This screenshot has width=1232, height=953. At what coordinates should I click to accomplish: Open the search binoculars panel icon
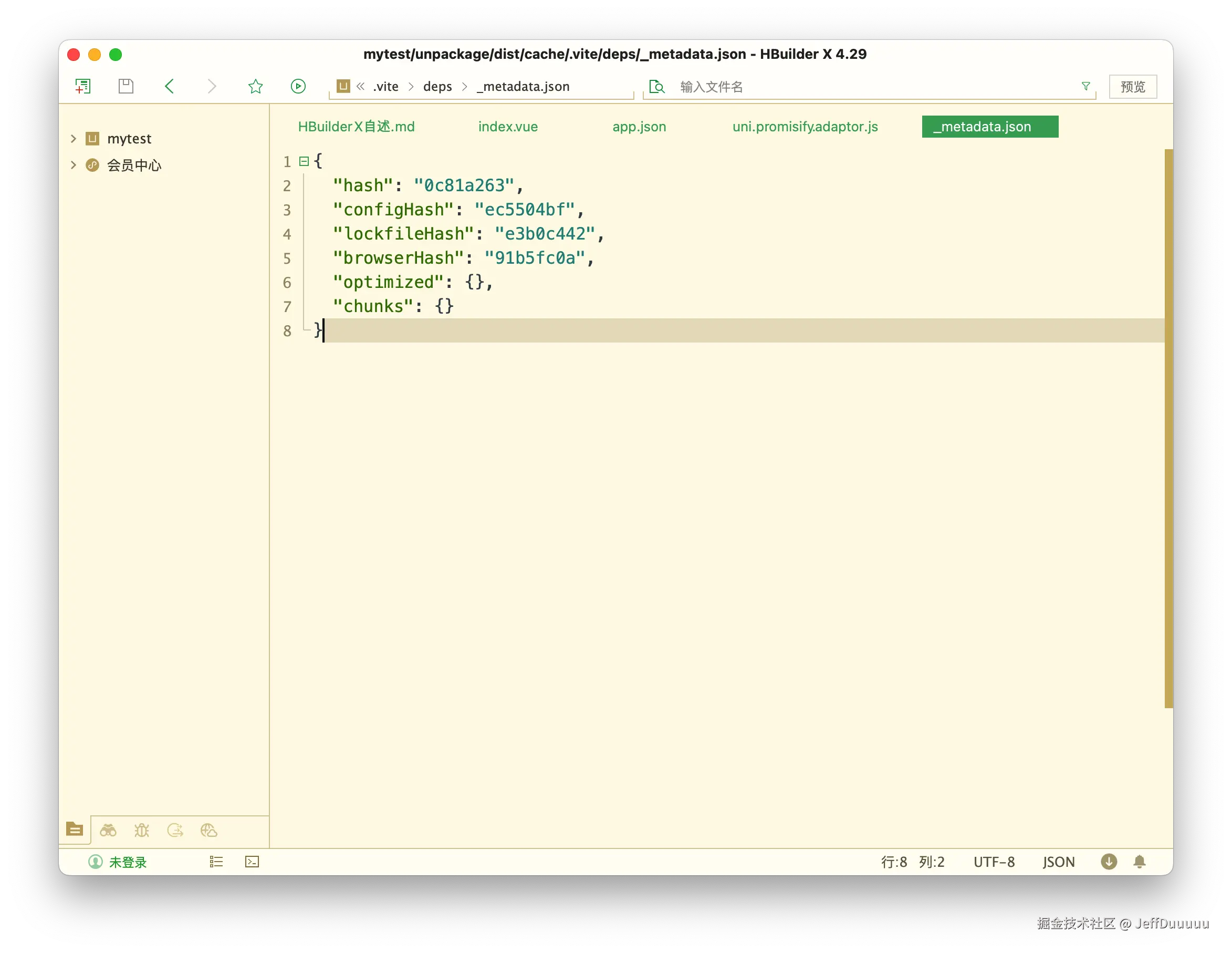click(108, 830)
